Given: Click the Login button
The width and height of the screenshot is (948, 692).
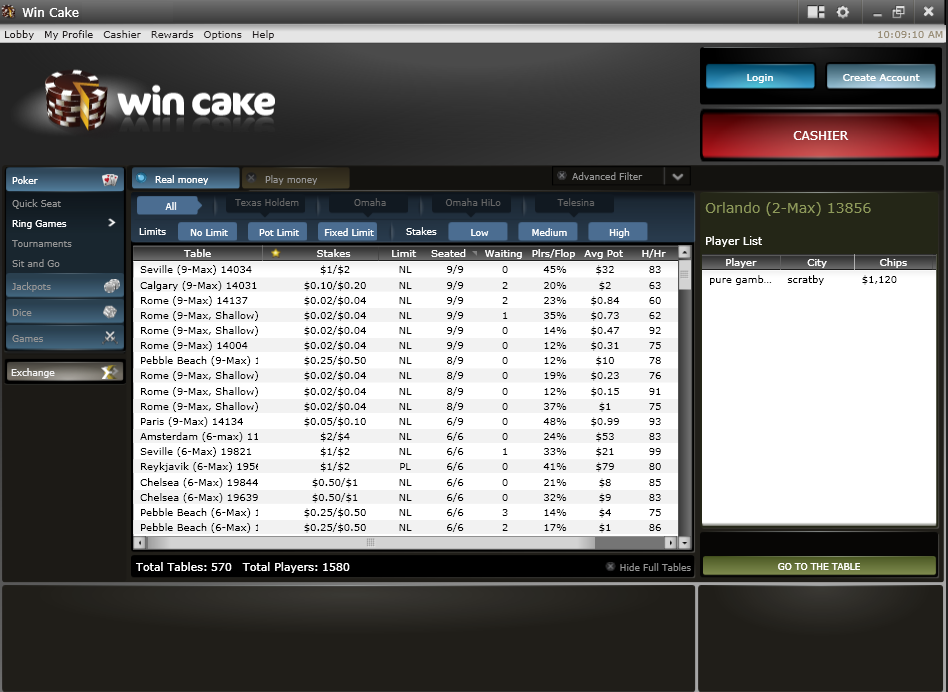Looking at the screenshot, I should (x=760, y=77).
